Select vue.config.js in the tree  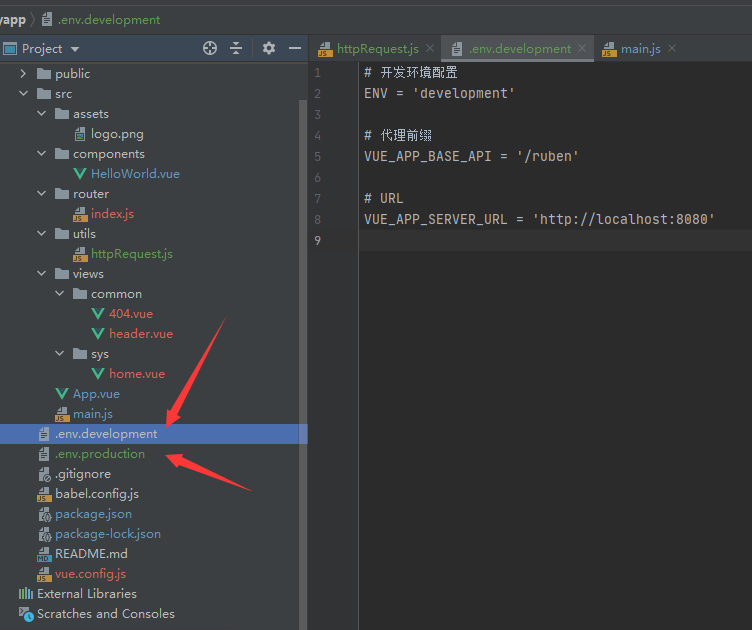(90, 574)
